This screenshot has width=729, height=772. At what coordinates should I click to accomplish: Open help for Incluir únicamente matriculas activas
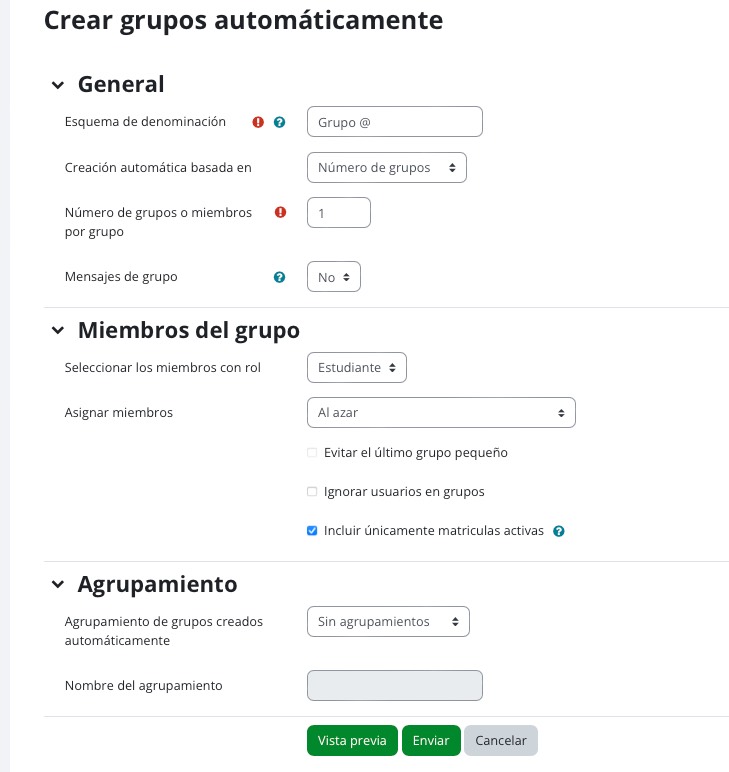click(559, 531)
